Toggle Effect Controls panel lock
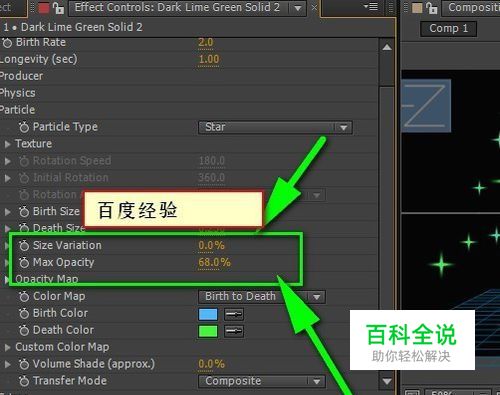The height and width of the screenshot is (395, 500). 58,7
